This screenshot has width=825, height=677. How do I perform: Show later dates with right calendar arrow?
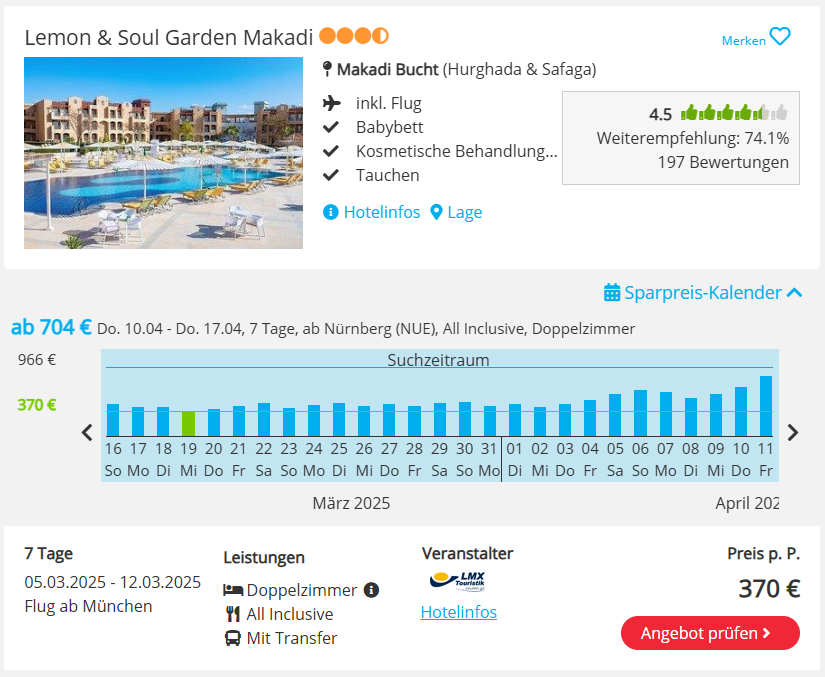point(793,432)
